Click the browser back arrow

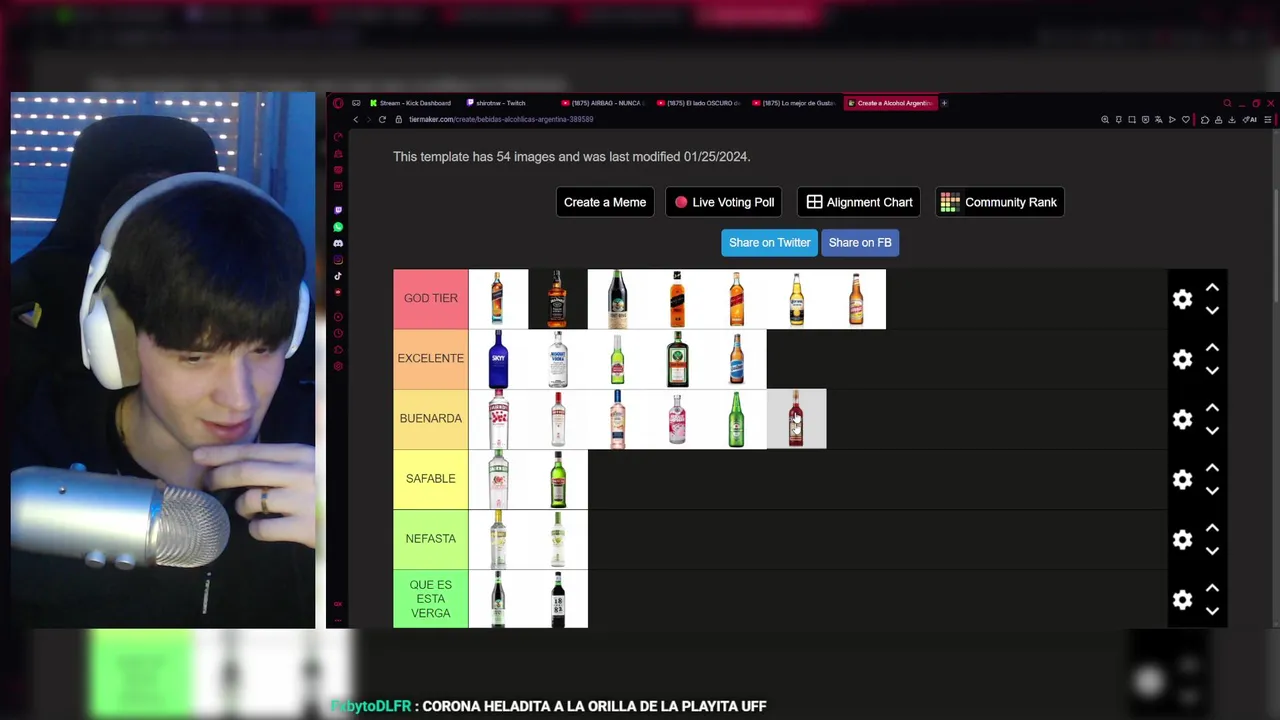pos(355,119)
